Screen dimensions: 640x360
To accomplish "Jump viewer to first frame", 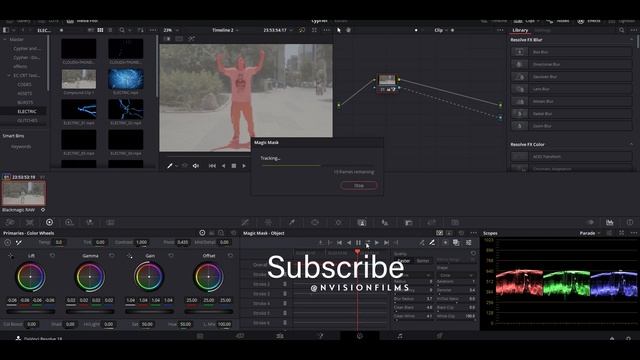I will 212,166.
